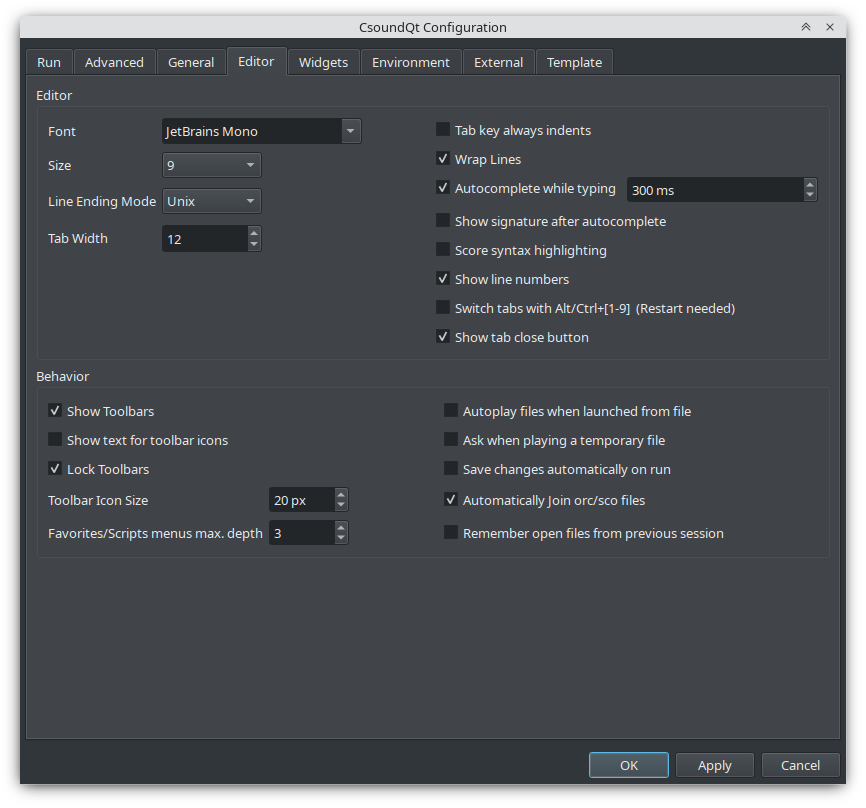
Task: Open the Size dropdown showing 9
Action: 212,165
